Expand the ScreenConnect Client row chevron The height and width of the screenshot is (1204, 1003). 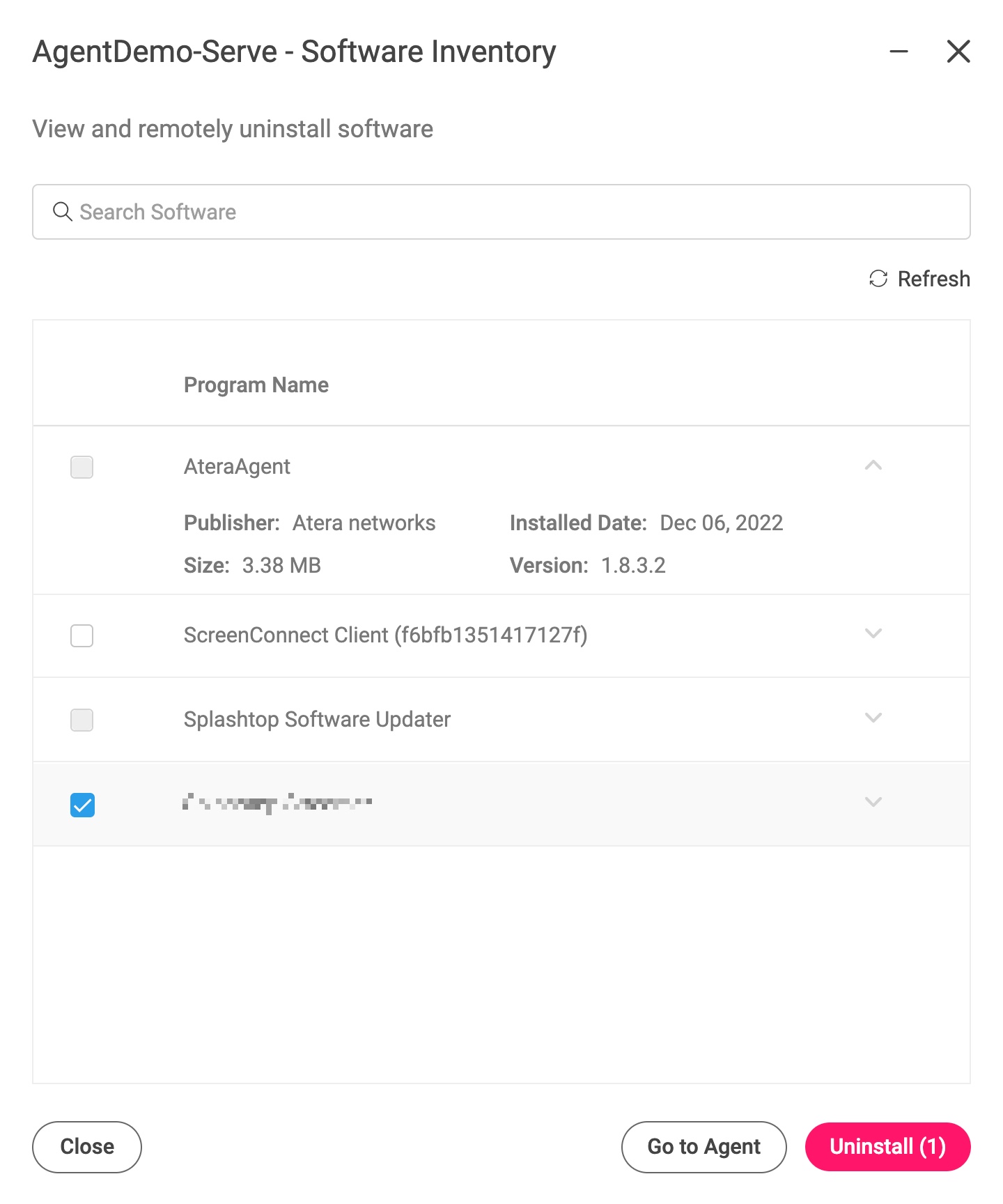click(x=873, y=633)
